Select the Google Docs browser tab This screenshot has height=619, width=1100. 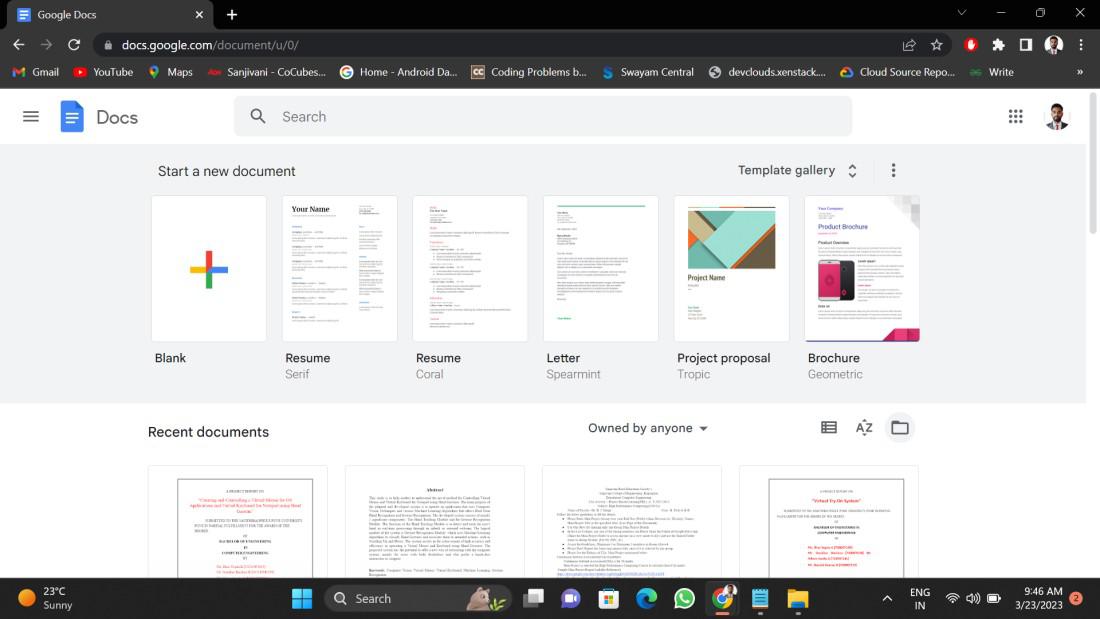coord(109,15)
